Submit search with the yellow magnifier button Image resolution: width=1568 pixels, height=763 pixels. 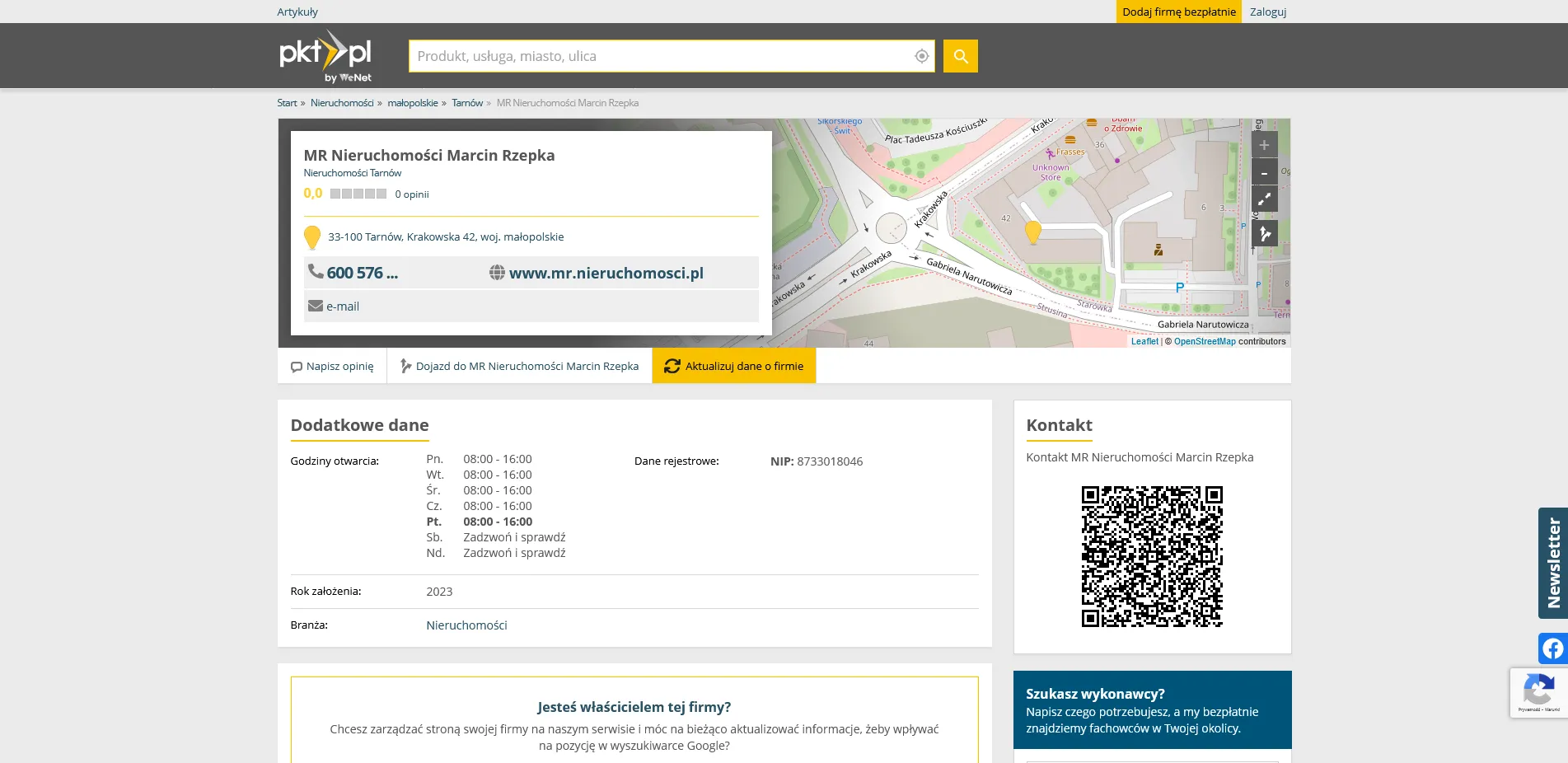960,56
